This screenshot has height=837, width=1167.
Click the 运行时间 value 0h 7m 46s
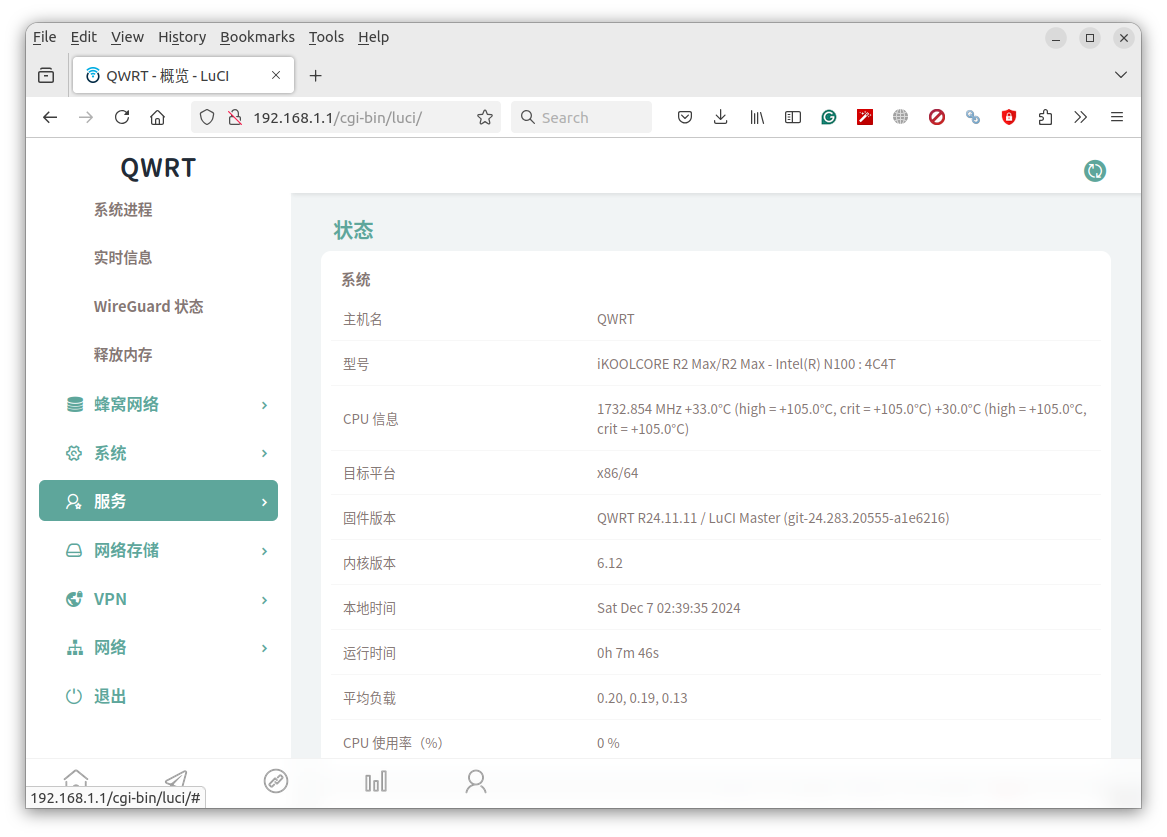[x=627, y=653]
